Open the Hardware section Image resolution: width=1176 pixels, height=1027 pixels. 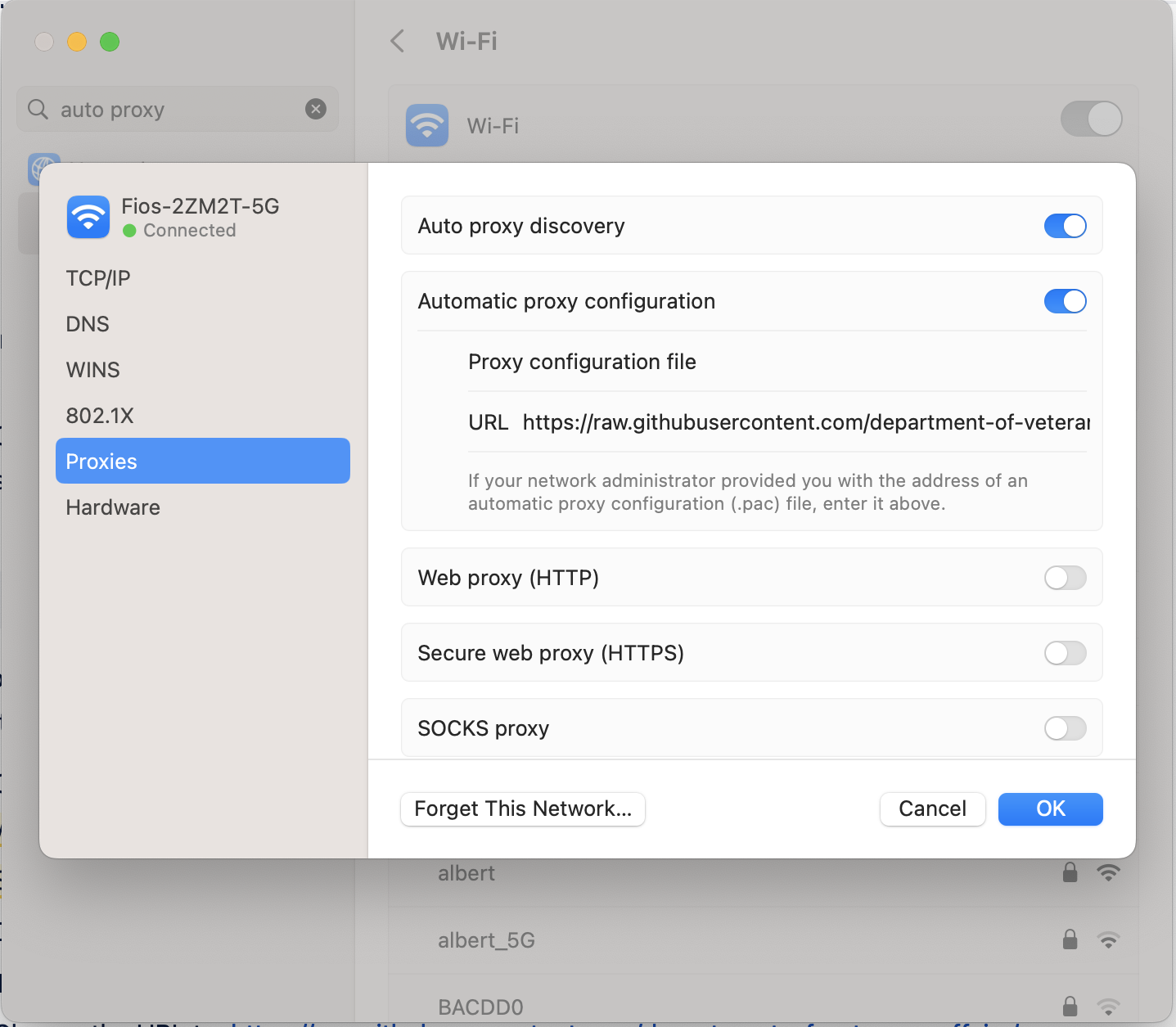coord(112,507)
